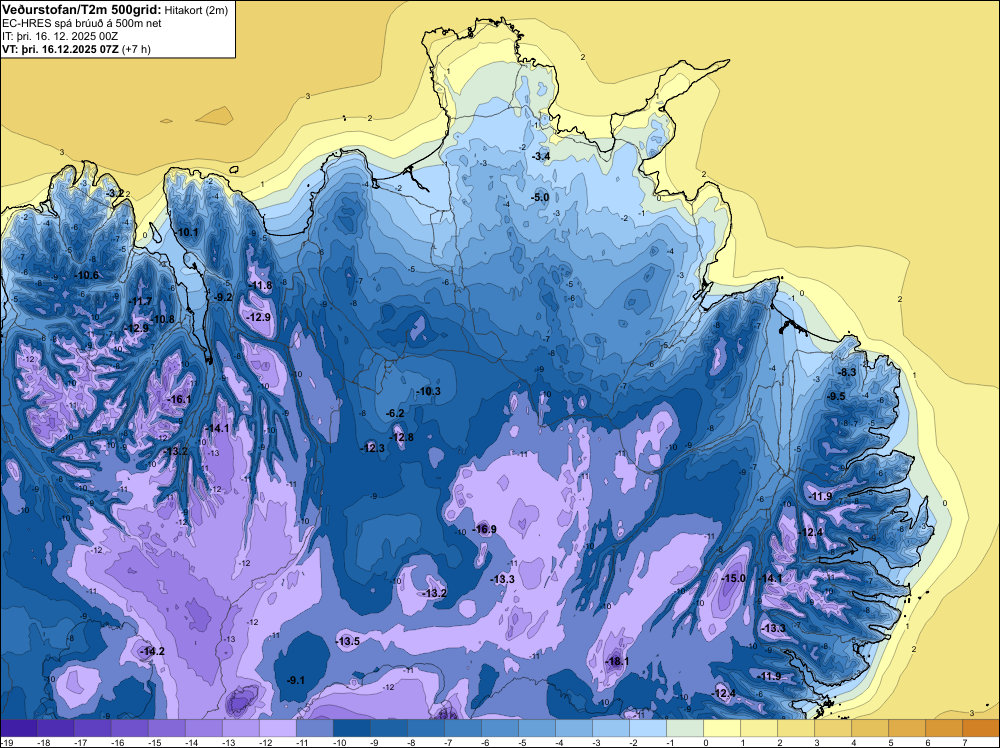This screenshot has height=748, width=1000.
Task: Click the -5.0 station temperature label
Action: tap(540, 197)
